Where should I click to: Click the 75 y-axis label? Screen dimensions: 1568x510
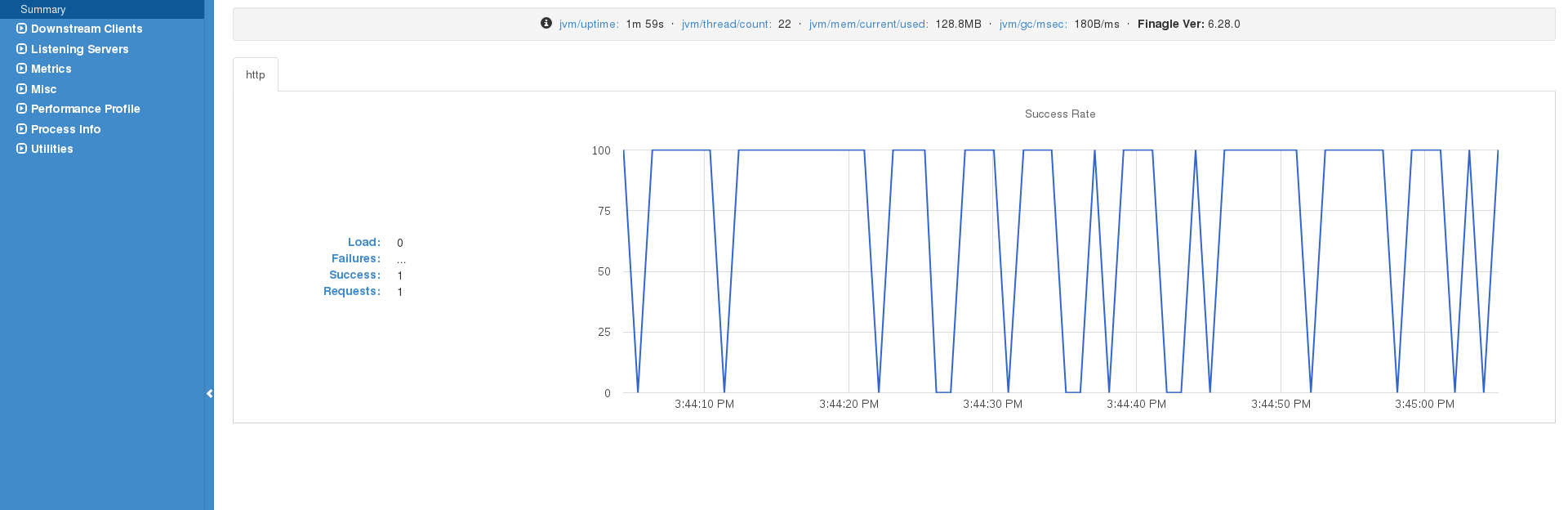click(604, 211)
